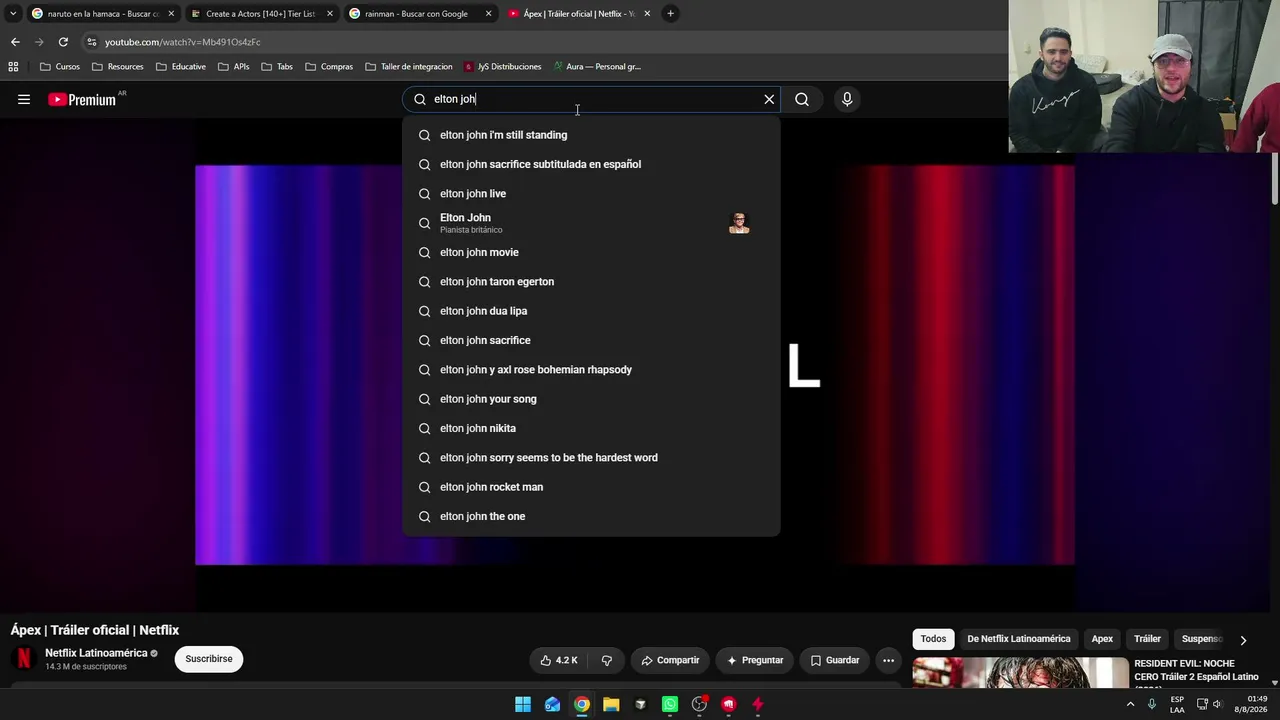Viewport: 1280px width, 720px height.
Task: Click the browser address bar URL
Action: pos(183,42)
